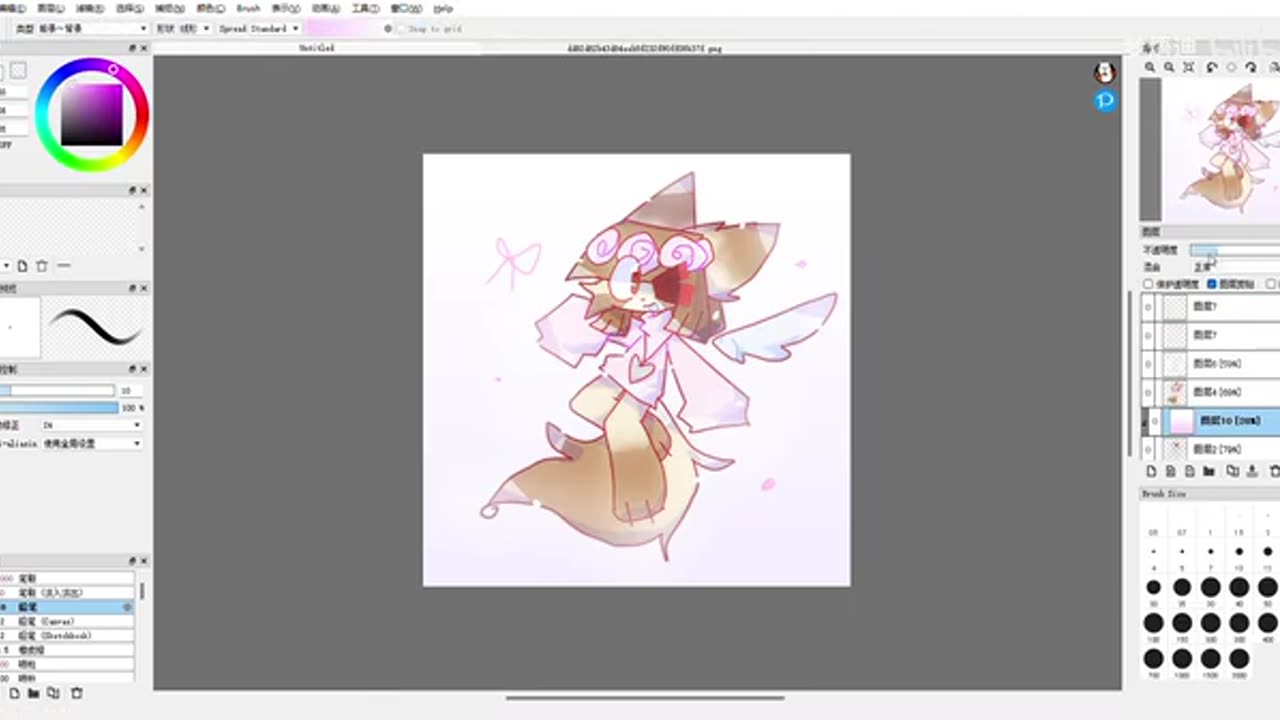Open the anti-aliasing setting dropdown

coord(91,443)
